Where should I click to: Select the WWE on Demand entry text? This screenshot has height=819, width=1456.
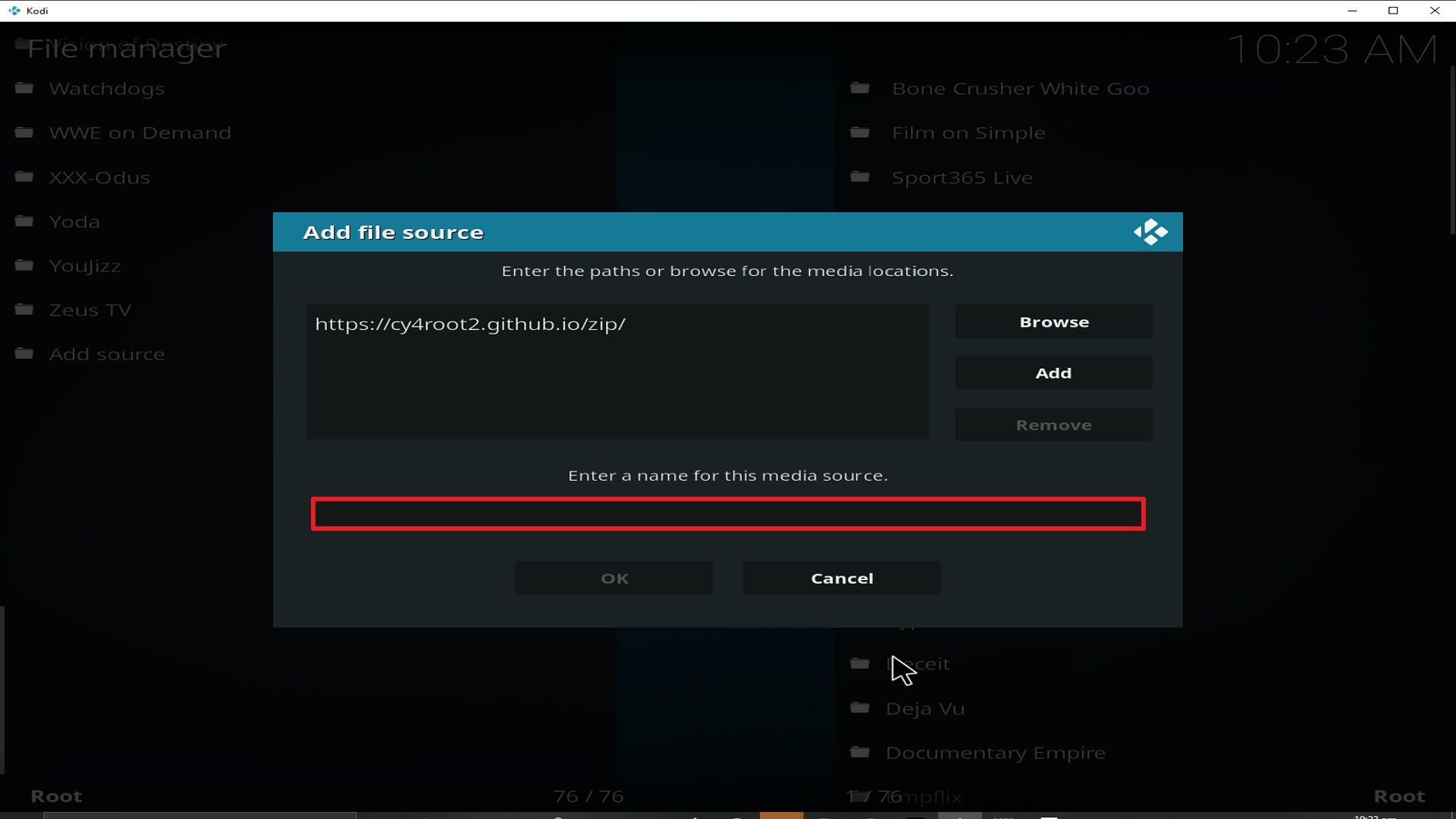(140, 133)
